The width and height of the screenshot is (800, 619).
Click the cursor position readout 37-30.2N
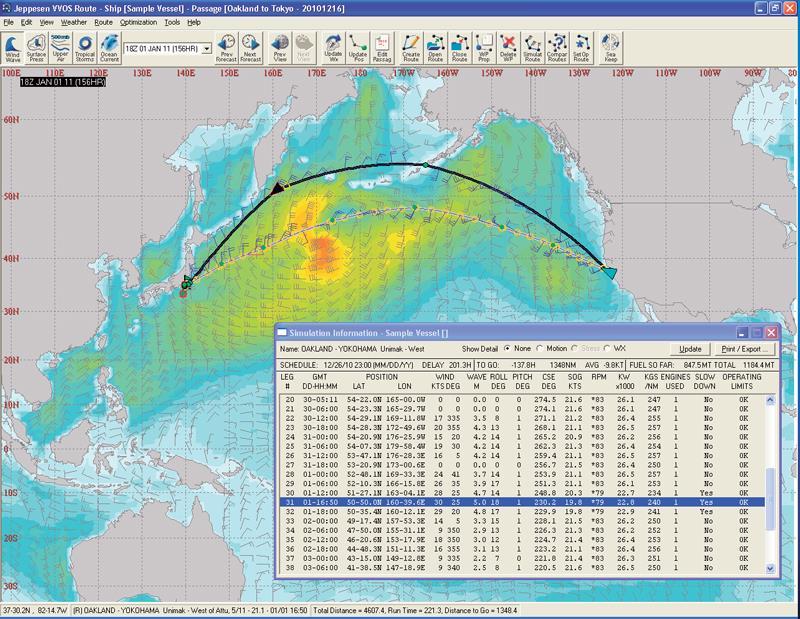point(35,610)
